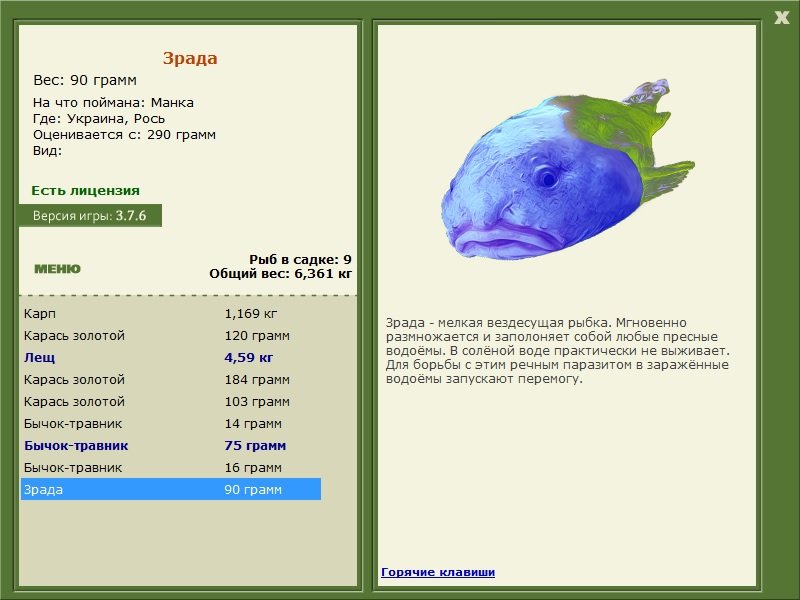
Task: Select the Карась золотой 103 грамм row
Action: 170,402
